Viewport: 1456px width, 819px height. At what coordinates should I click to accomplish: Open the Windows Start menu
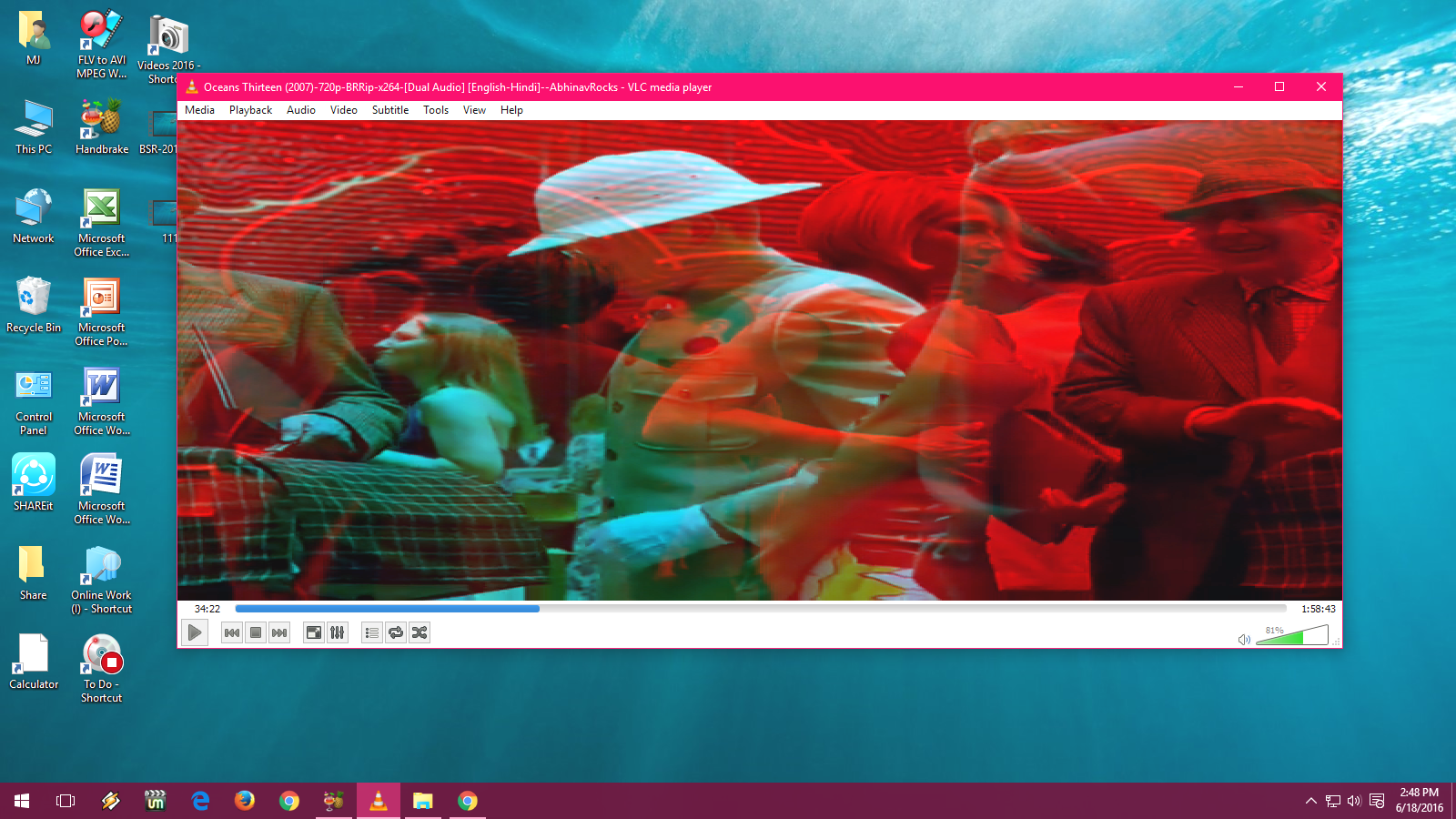pyautogui.click(x=22, y=801)
